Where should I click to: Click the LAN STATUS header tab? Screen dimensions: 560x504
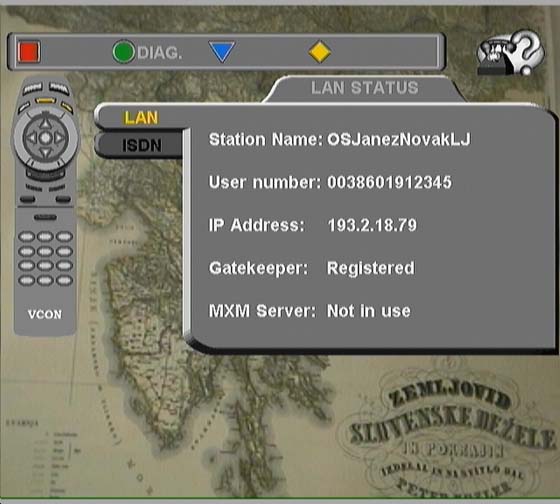pyautogui.click(x=364, y=88)
